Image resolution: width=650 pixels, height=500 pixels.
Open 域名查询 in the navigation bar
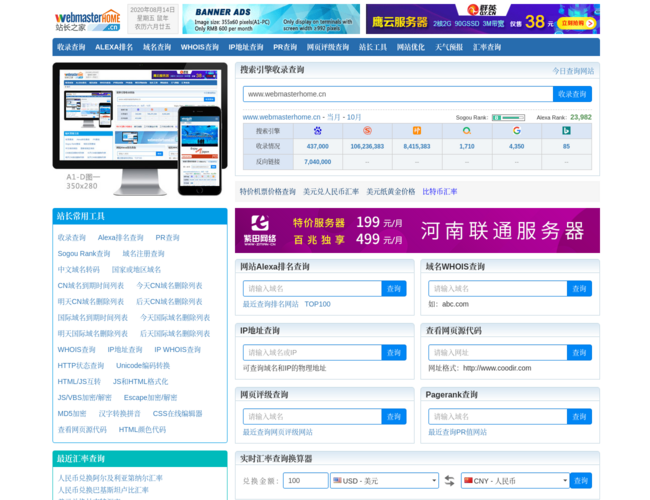tap(157, 47)
